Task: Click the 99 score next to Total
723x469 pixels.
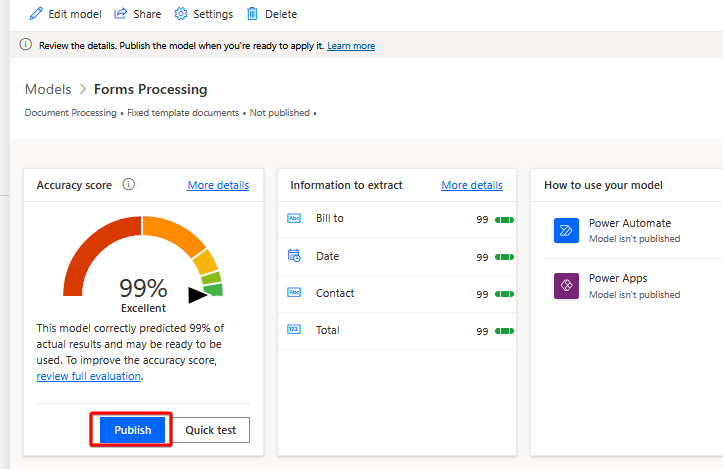Action: (x=482, y=331)
